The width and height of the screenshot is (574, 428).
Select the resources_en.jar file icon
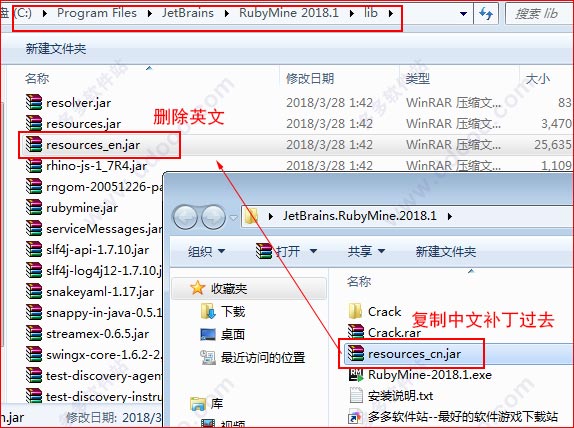34,145
